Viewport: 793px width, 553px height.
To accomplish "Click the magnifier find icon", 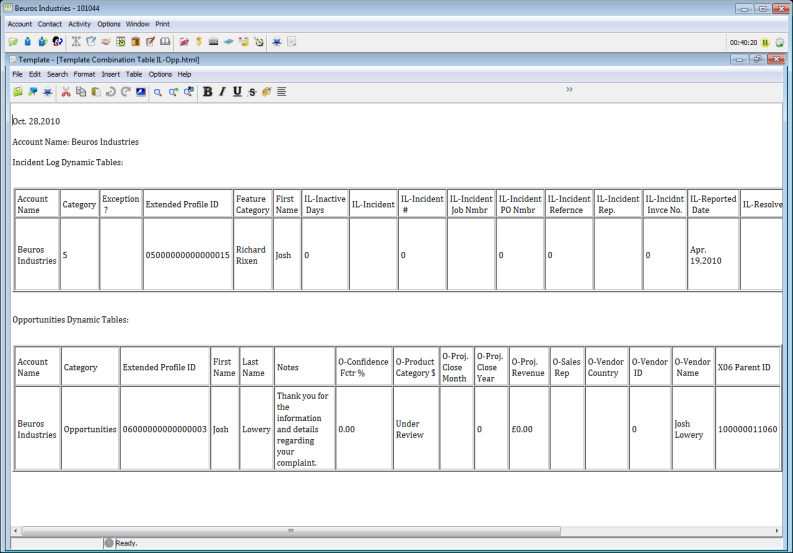I will (x=158, y=92).
